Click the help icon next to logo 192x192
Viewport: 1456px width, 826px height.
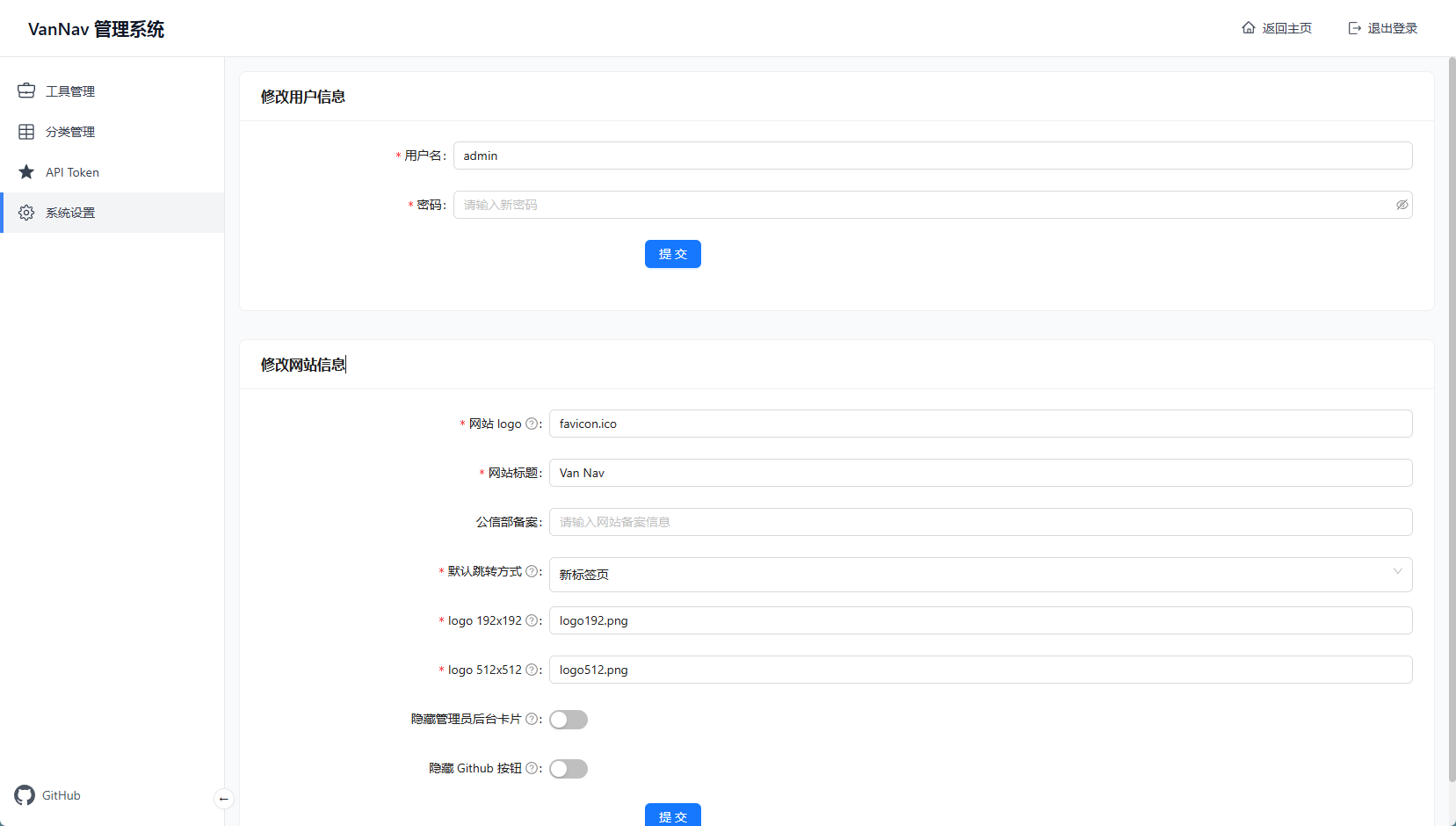(532, 620)
